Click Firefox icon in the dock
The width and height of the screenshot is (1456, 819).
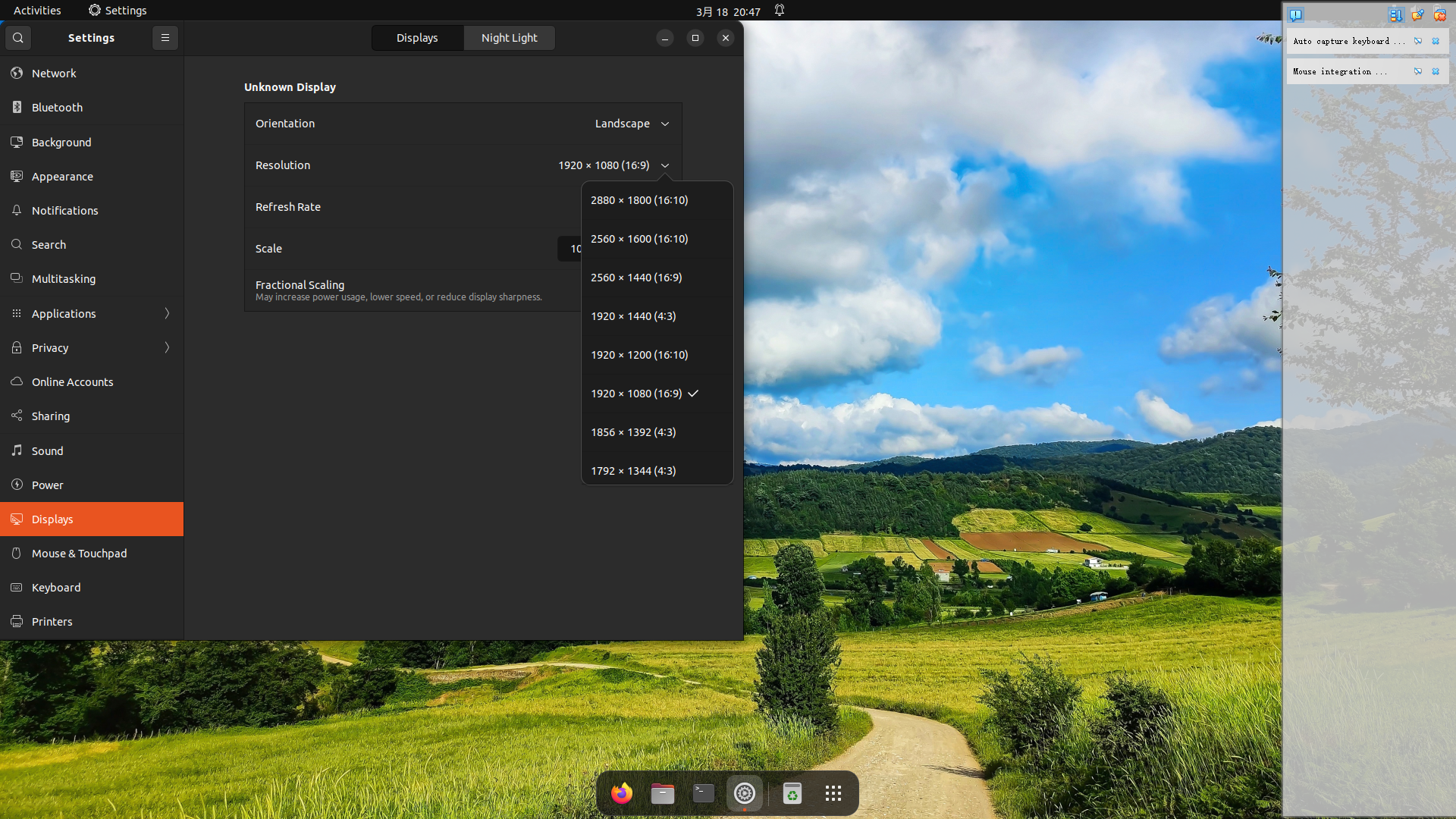(622, 793)
